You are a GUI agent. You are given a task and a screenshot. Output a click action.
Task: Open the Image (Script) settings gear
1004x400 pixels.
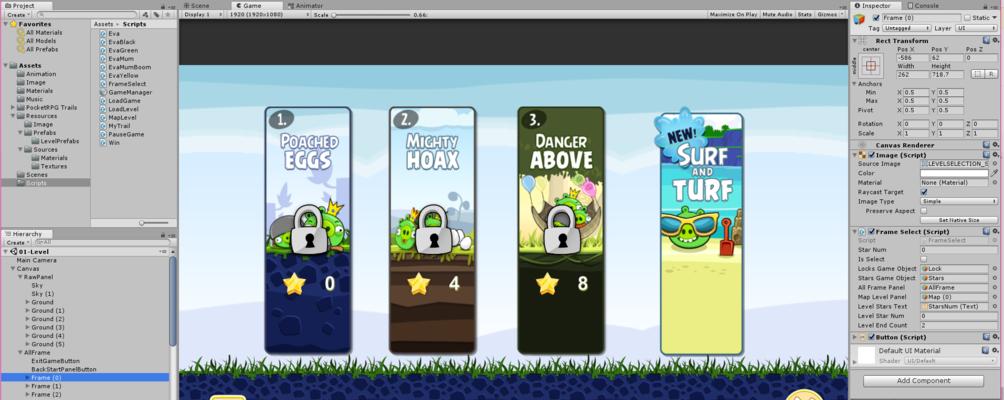coord(995,155)
